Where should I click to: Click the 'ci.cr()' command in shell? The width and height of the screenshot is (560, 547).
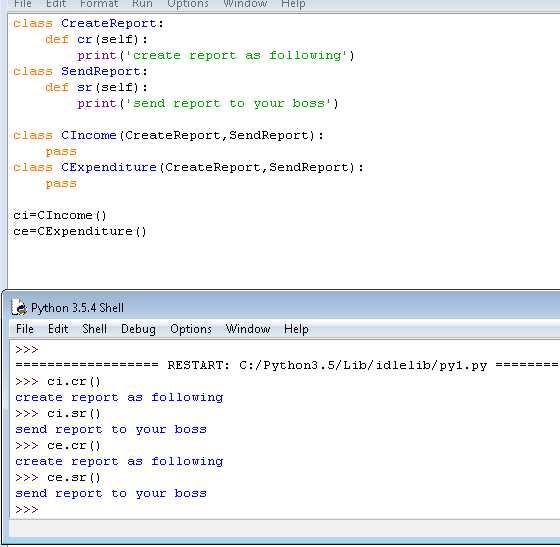coord(74,381)
